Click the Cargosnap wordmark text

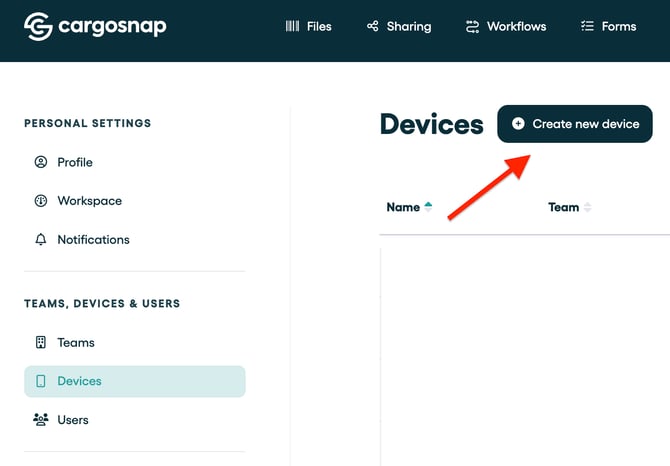[112, 26]
